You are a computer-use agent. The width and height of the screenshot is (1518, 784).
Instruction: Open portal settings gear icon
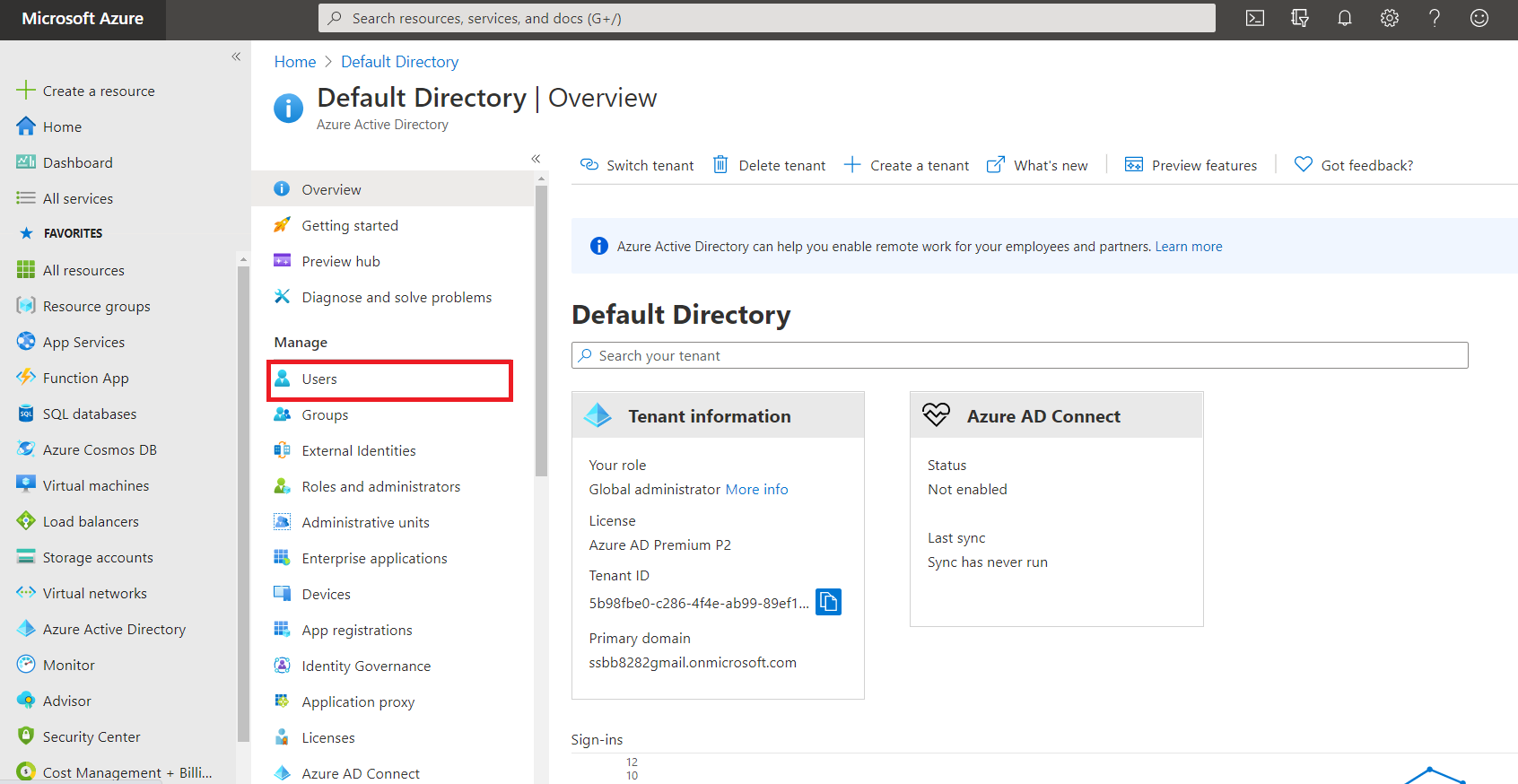[1389, 18]
